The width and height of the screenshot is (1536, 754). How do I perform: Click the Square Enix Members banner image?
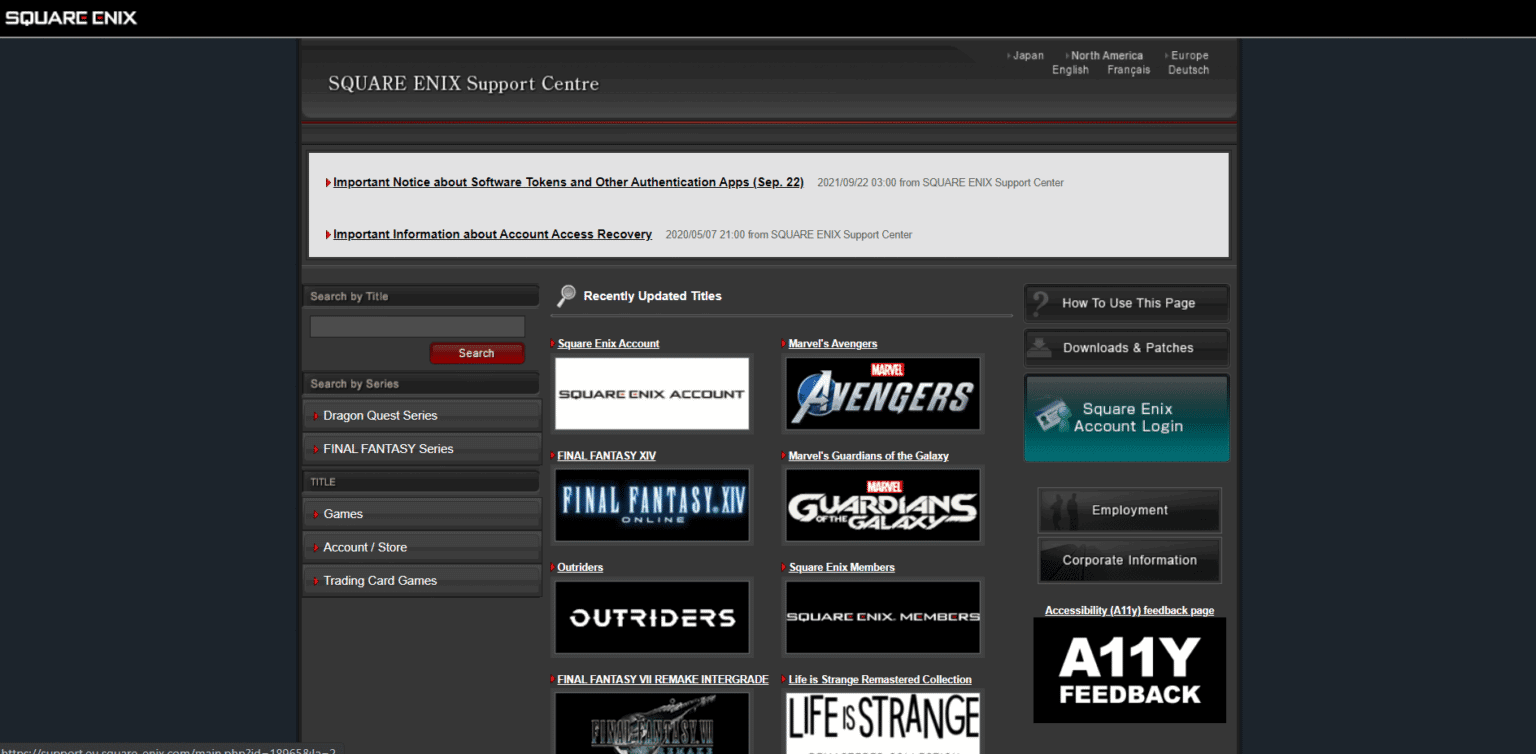tap(883, 617)
